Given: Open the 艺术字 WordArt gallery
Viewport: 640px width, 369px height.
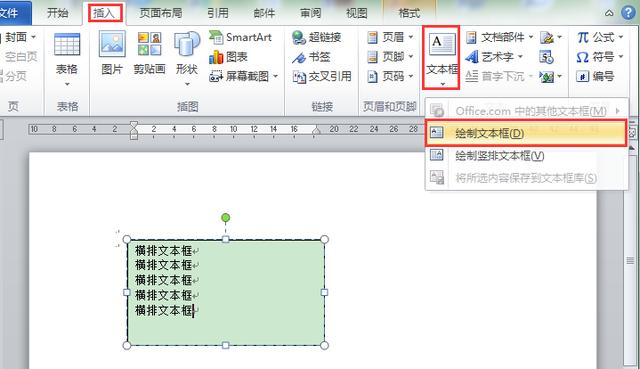Looking at the screenshot, I should (494, 57).
